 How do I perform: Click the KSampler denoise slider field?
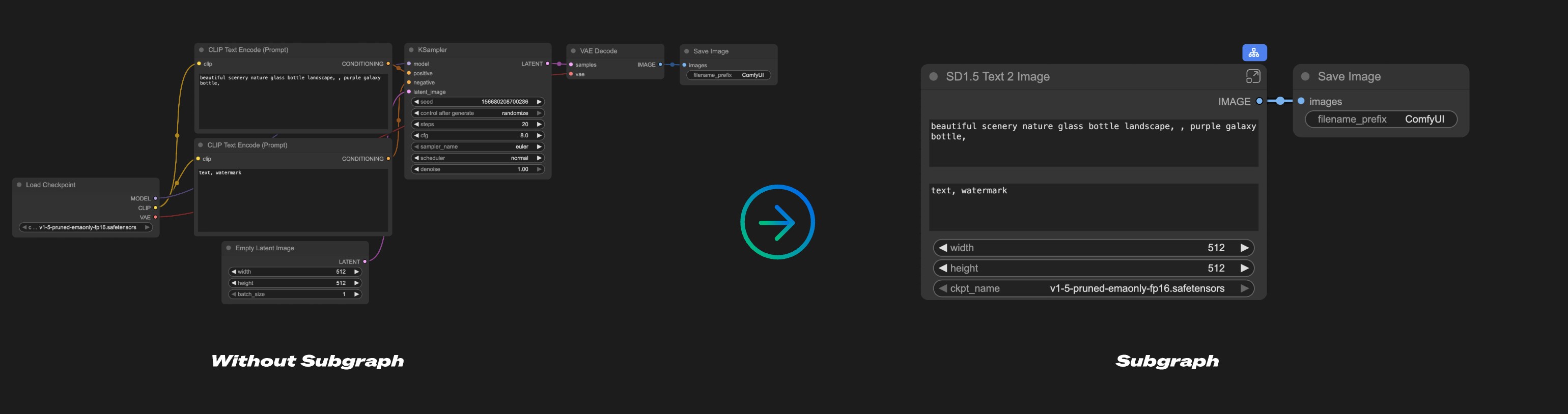[477, 169]
